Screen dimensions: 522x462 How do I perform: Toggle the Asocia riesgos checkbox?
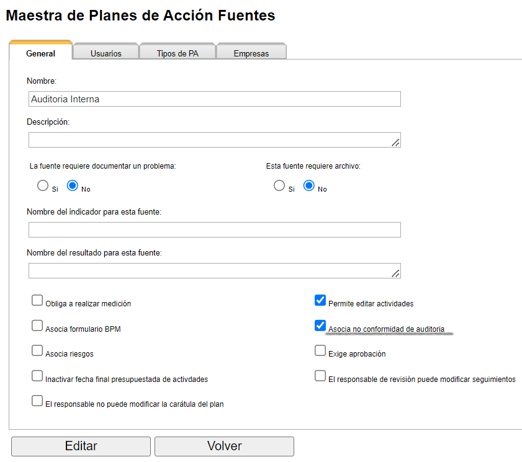pos(37,350)
